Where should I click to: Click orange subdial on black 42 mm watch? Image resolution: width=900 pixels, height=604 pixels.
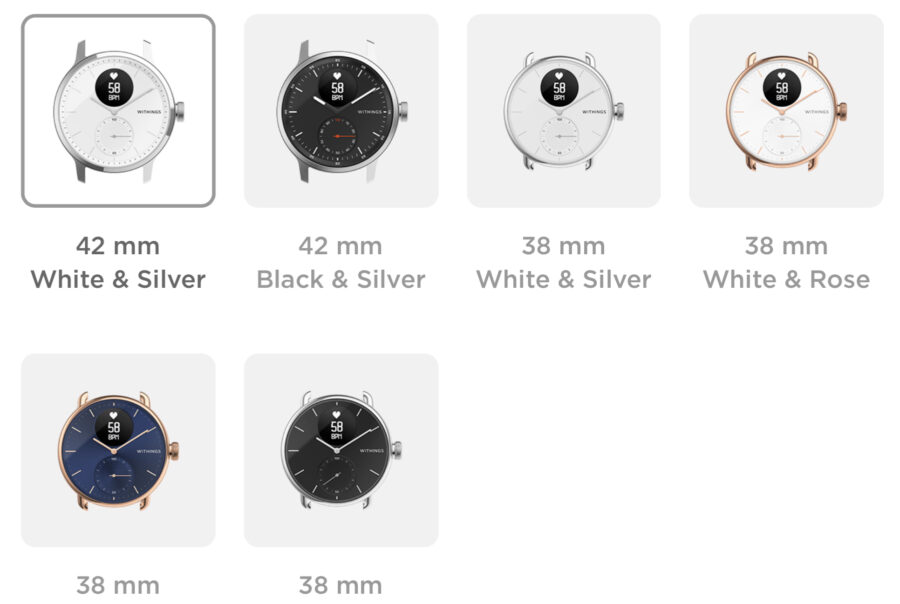point(337,136)
